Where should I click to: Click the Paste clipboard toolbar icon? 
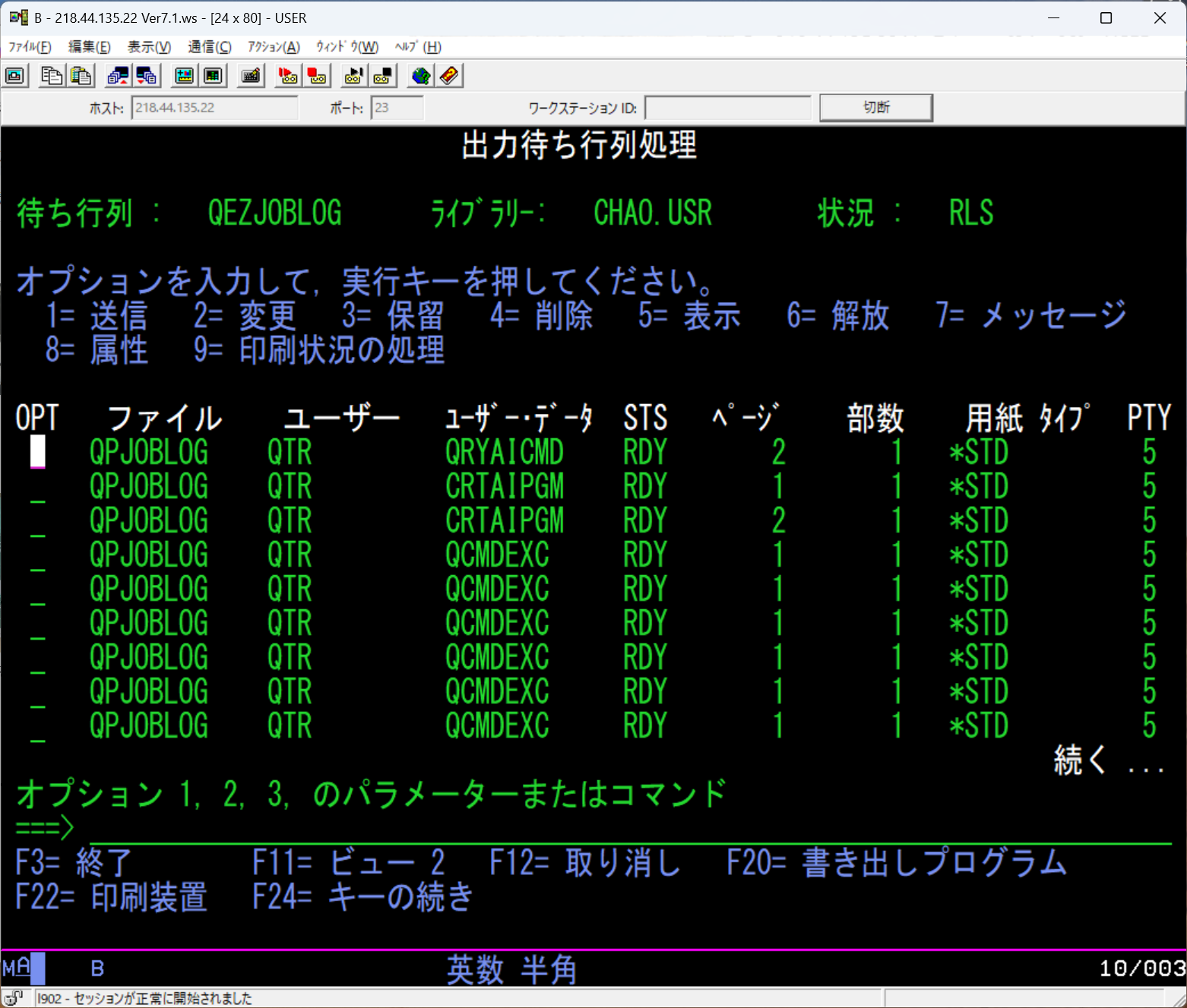81,75
